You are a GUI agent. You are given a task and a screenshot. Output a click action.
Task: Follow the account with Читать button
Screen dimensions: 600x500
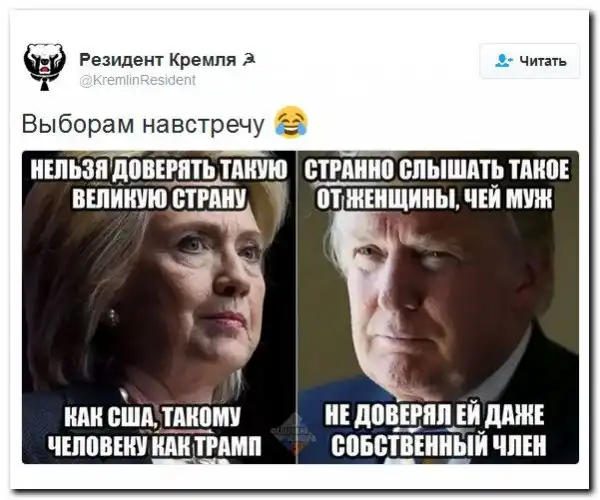pyautogui.click(x=530, y=61)
